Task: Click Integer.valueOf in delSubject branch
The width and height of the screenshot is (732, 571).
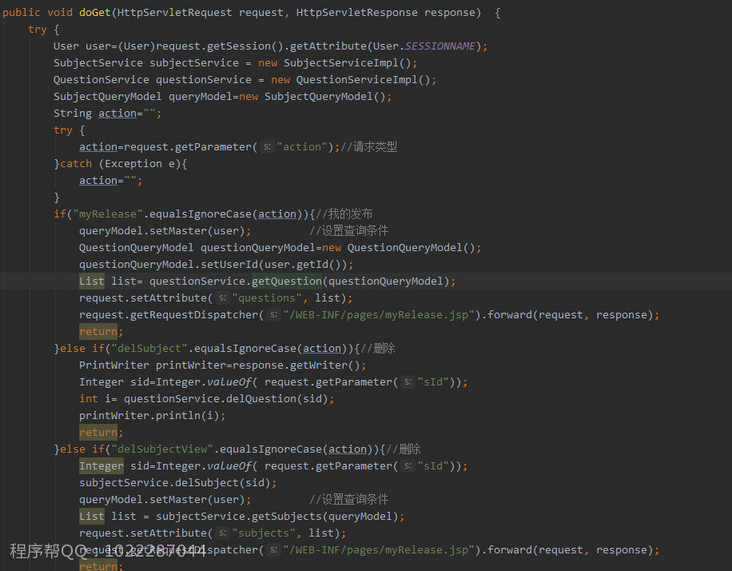Action: (203, 382)
